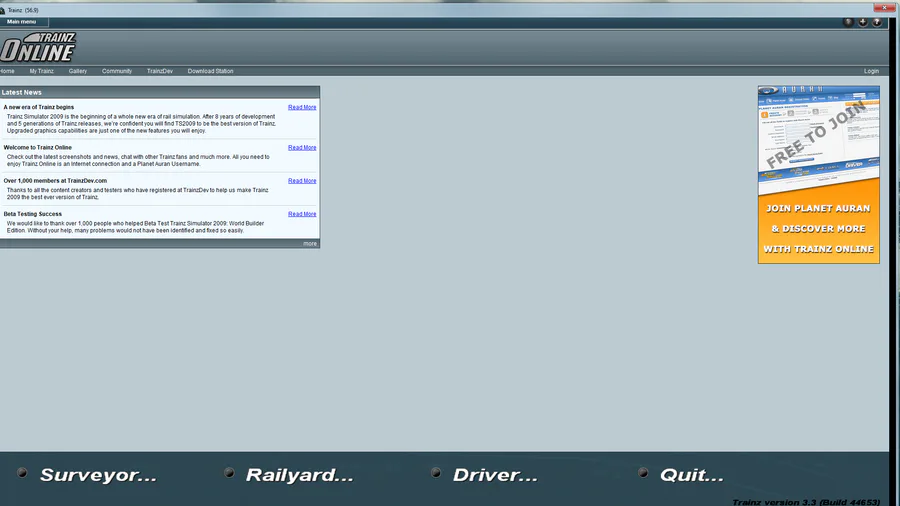
Task: Close the Trainz window
Action: pyautogui.click(x=884, y=7)
